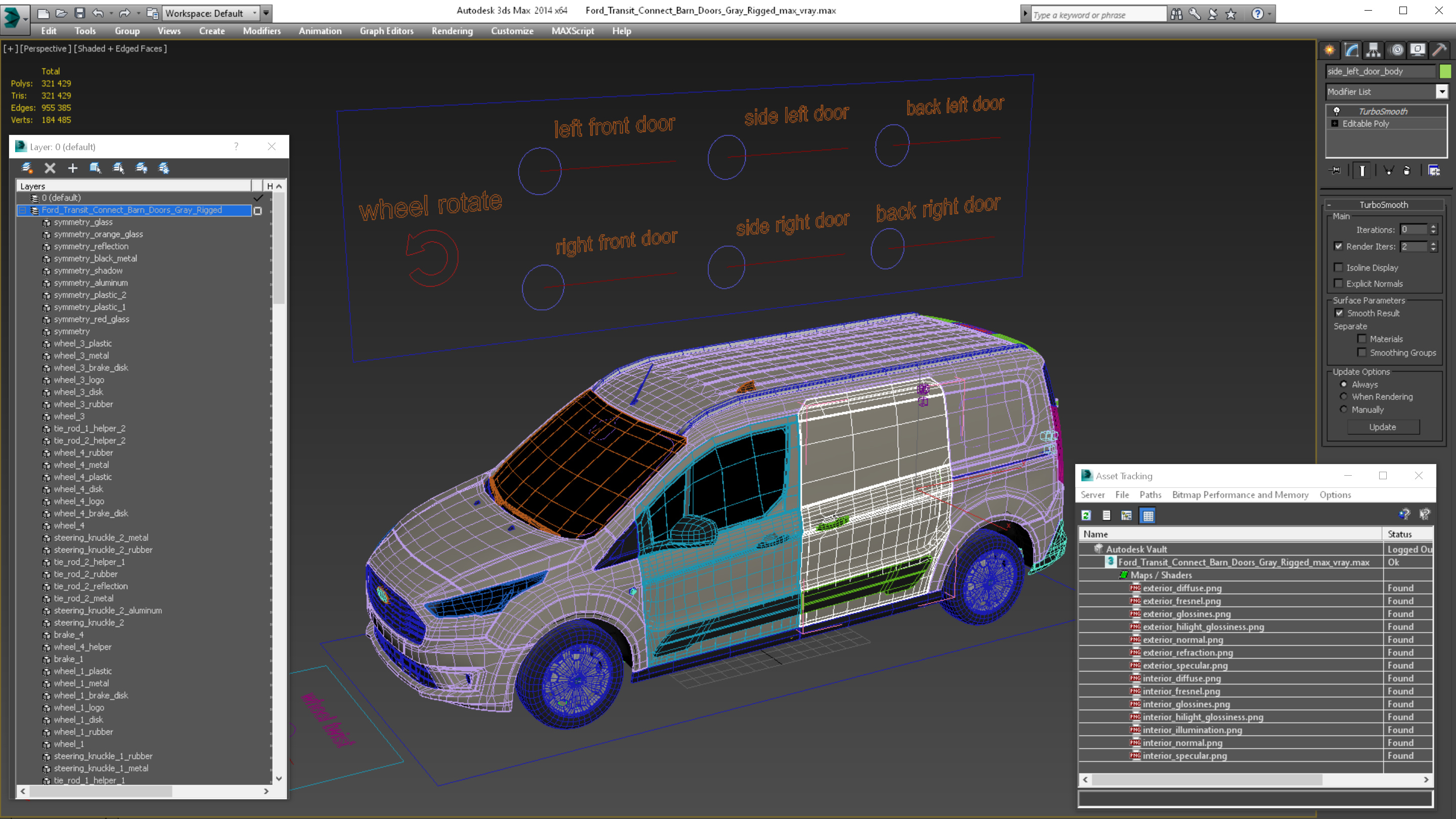The height and width of the screenshot is (819, 1456).
Task: Click Create New Layer icon in Layer dialog
Action: (27, 168)
